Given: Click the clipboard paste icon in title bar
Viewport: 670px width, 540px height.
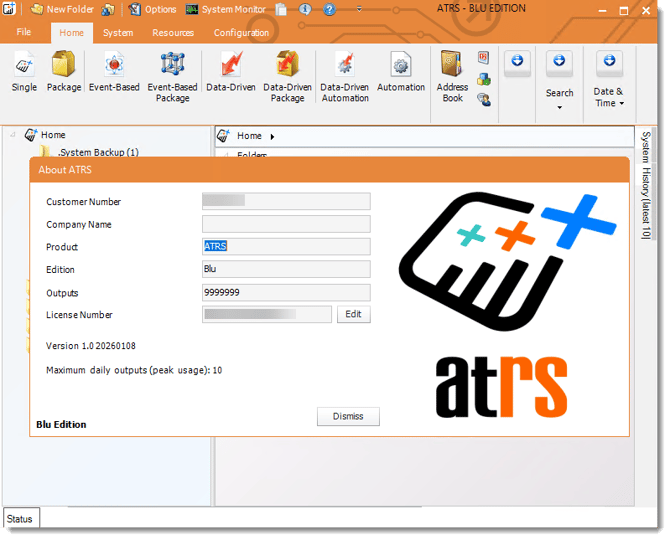Looking at the screenshot, I should pyautogui.click(x=281, y=9).
